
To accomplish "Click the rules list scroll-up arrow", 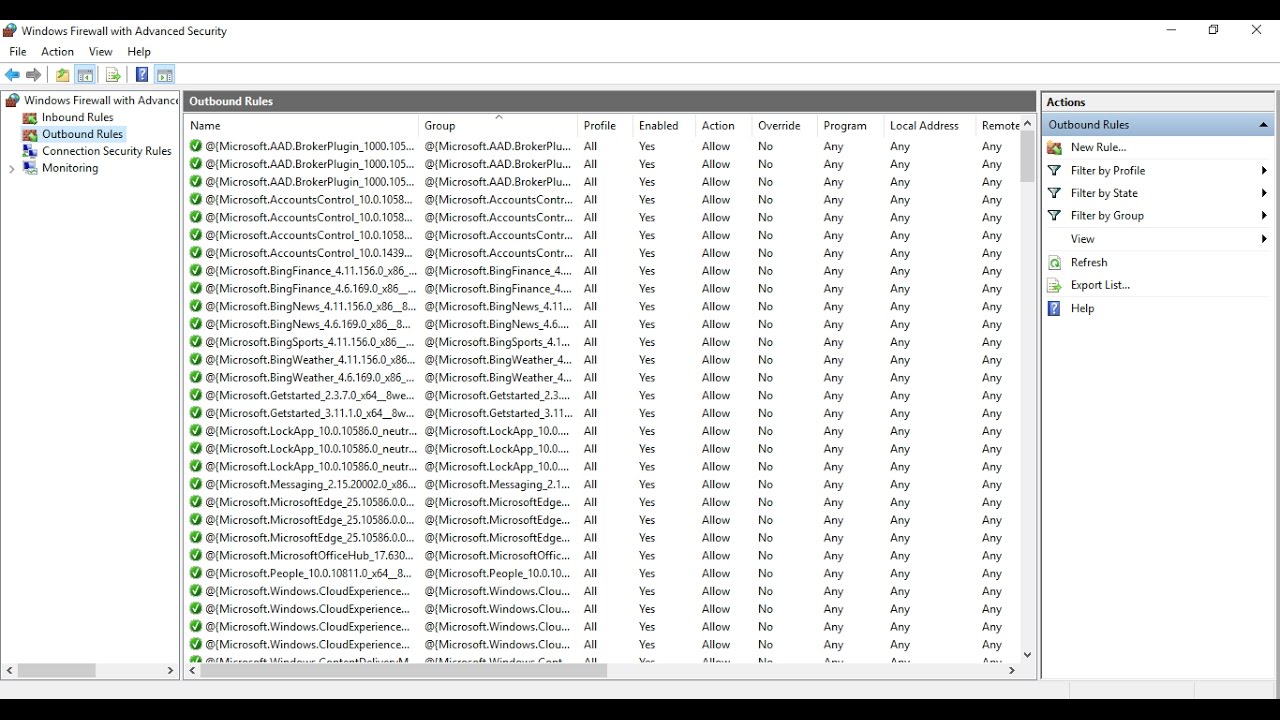I will (x=1027, y=124).
